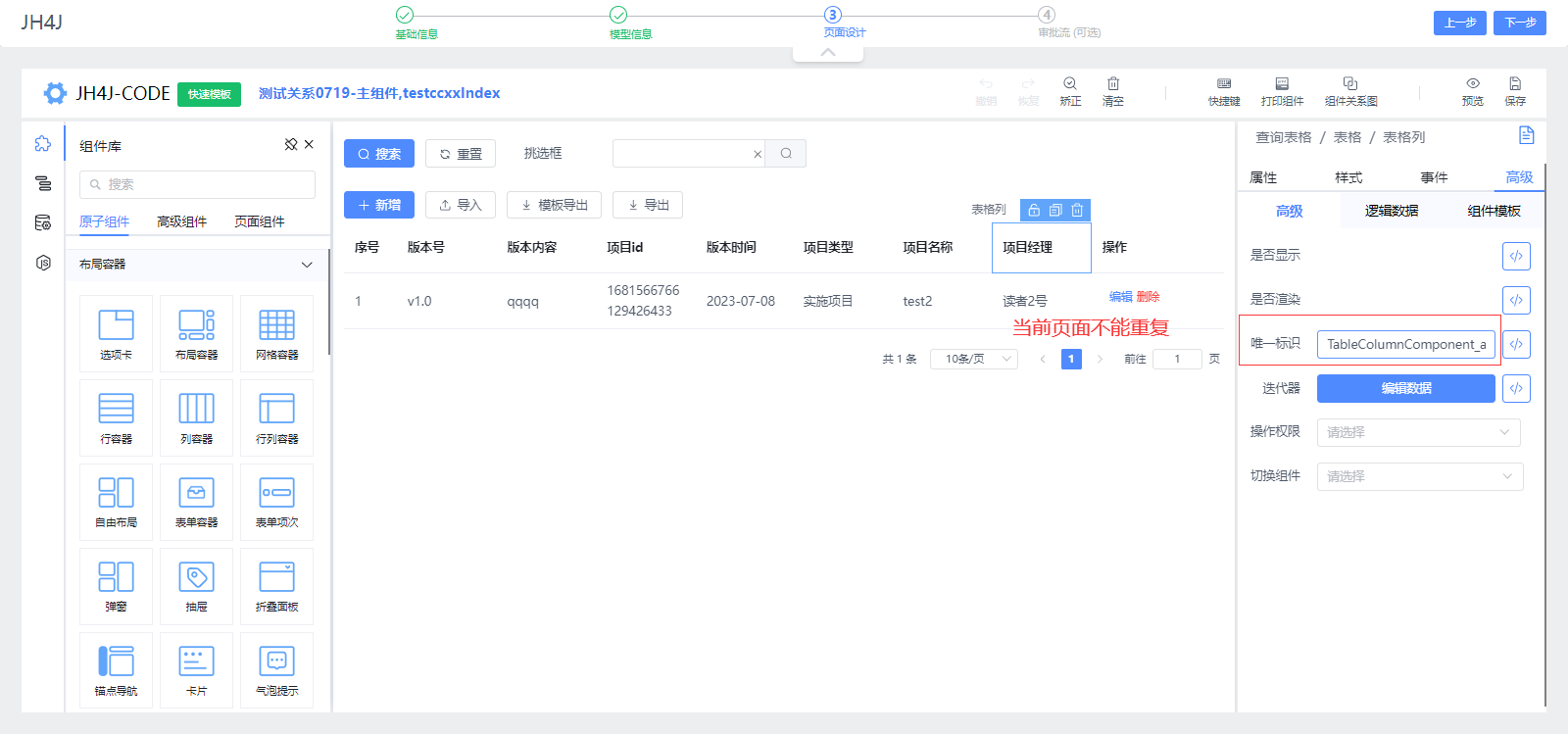Toggle code binding for 唯一标识
The width and height of the screenshot is (1568, 734).
click(x=1516, y=344)
